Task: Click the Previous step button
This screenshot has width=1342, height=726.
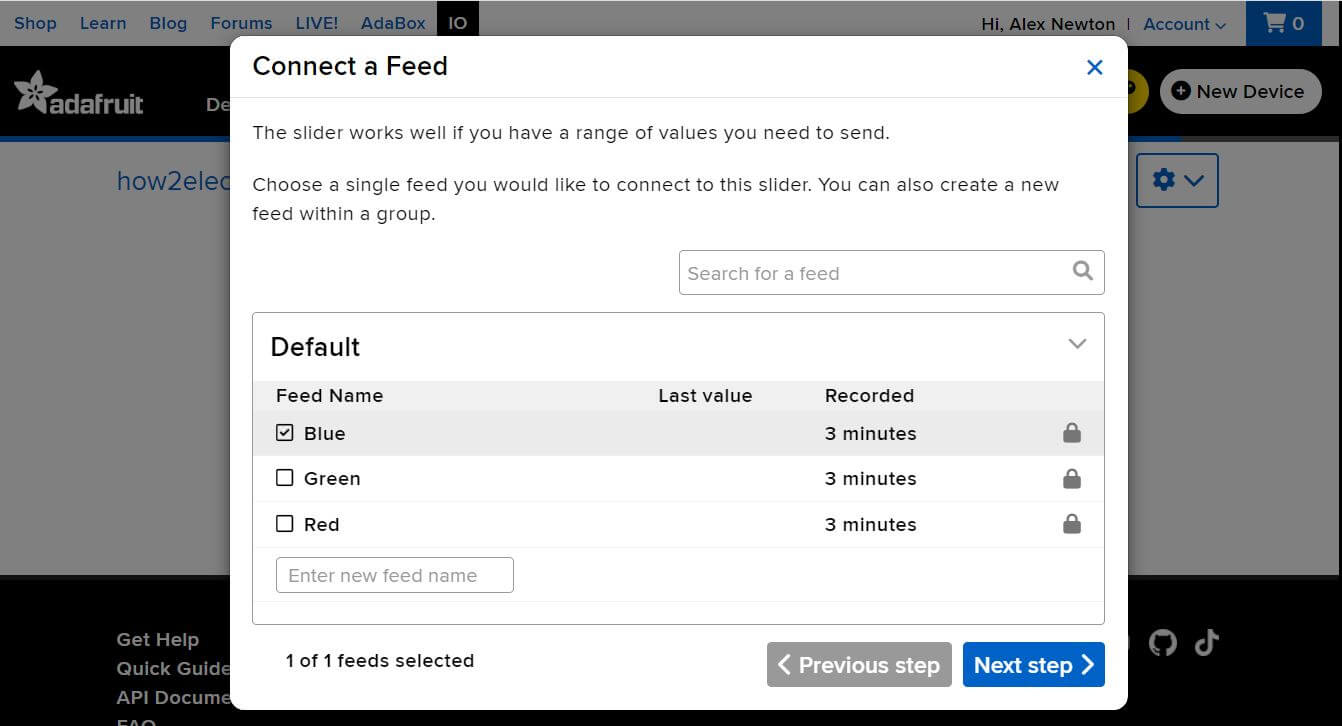Action: 859,665
